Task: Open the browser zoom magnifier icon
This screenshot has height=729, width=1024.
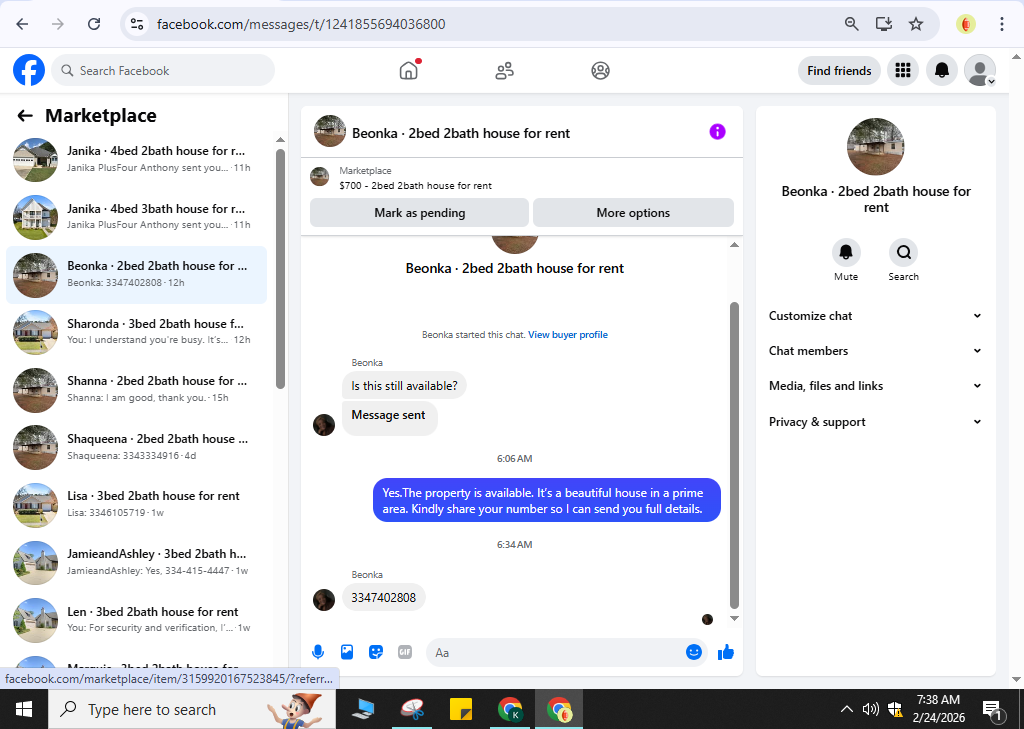Action: [x=851, y=24]
